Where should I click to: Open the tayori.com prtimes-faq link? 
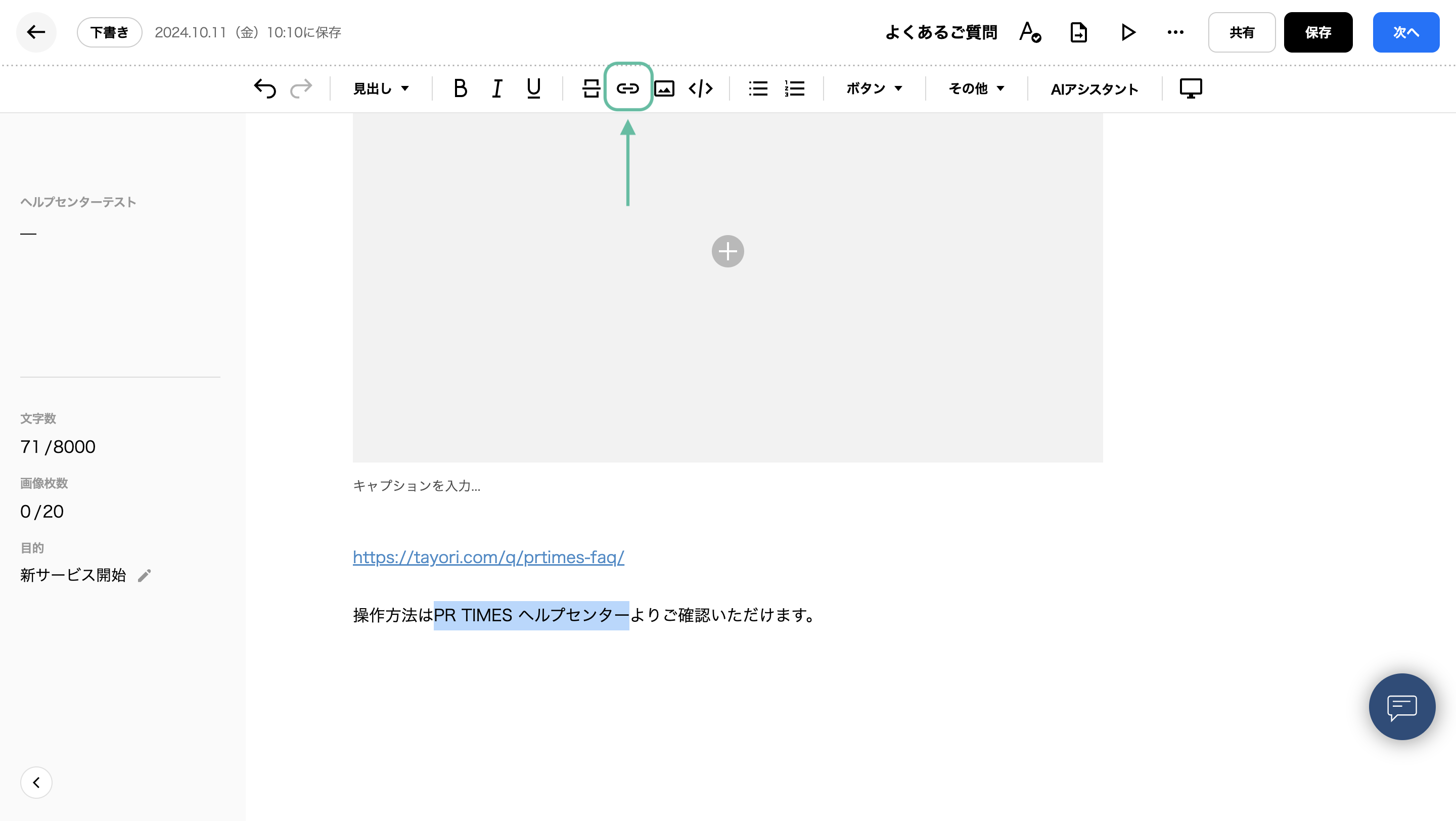488,557
